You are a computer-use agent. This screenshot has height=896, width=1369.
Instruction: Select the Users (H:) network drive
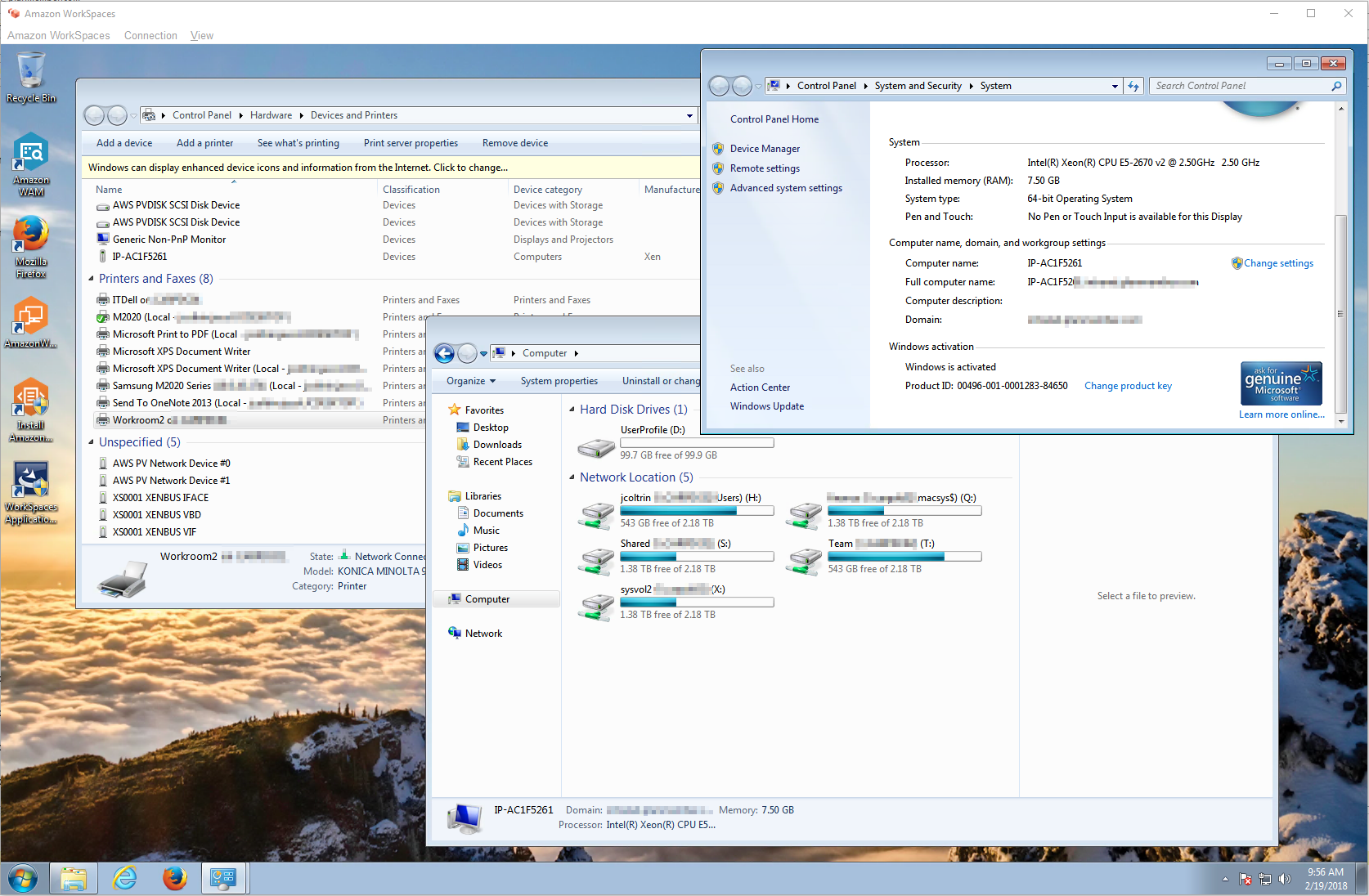point(676,511)
